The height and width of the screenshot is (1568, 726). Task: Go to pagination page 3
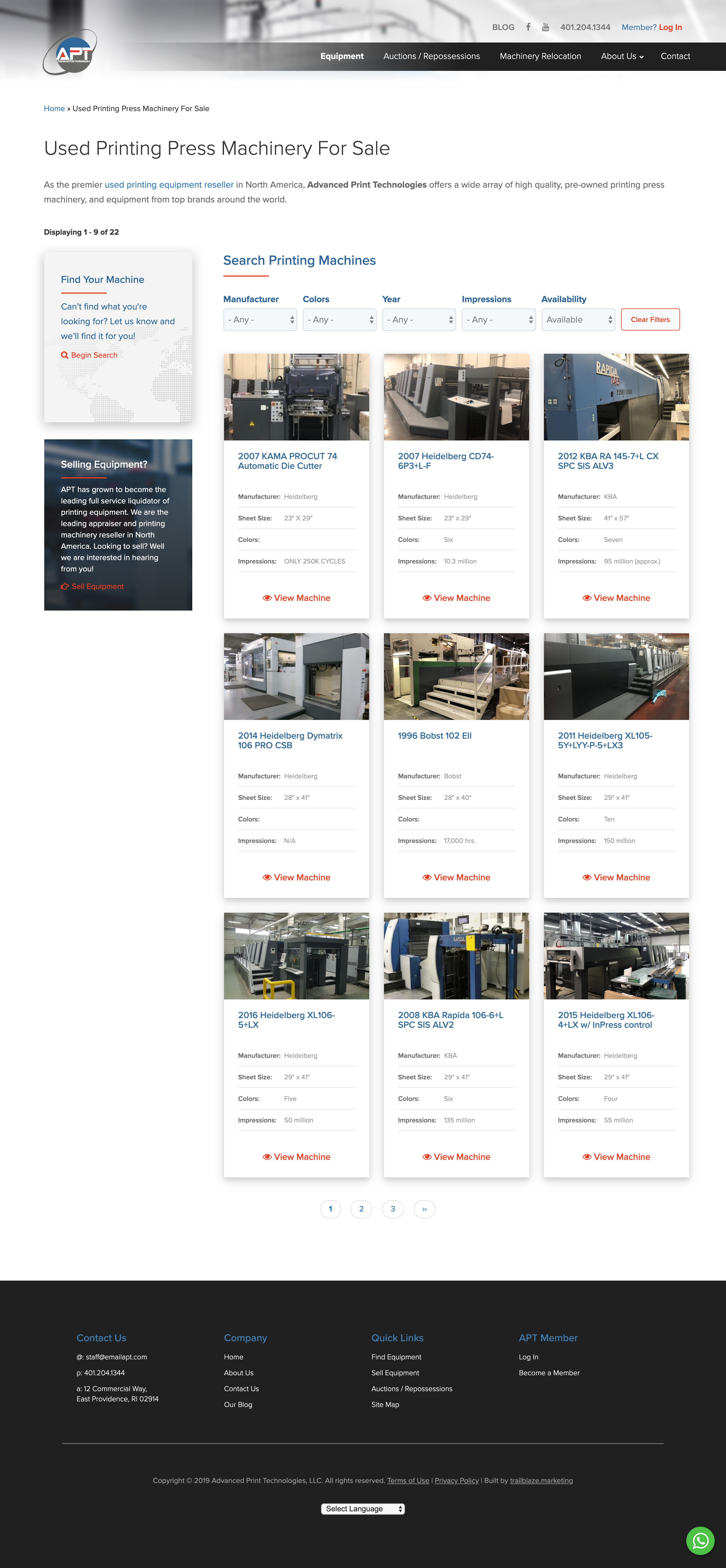393,1209
